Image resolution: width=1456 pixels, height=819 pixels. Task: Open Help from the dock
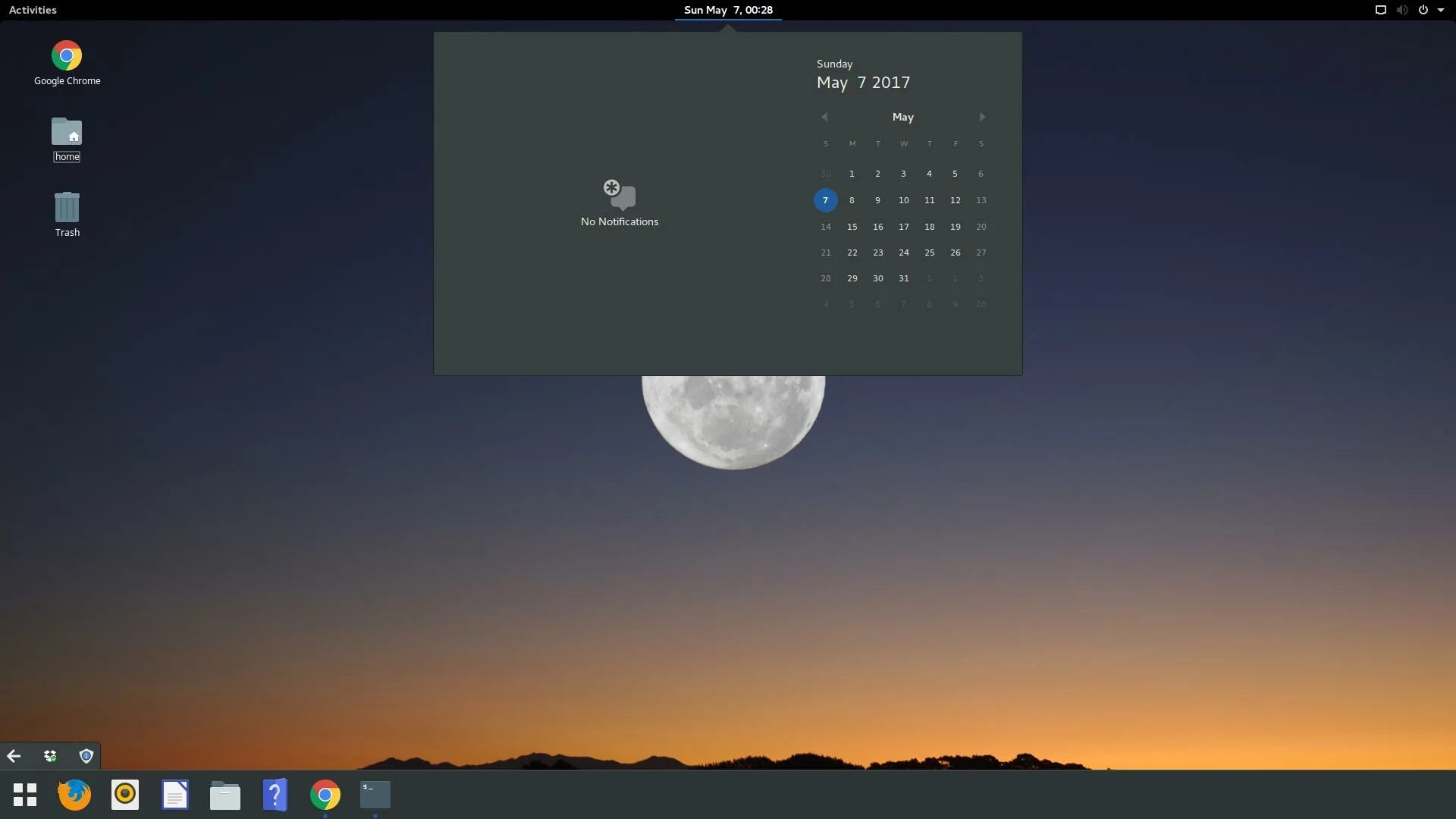275,795
